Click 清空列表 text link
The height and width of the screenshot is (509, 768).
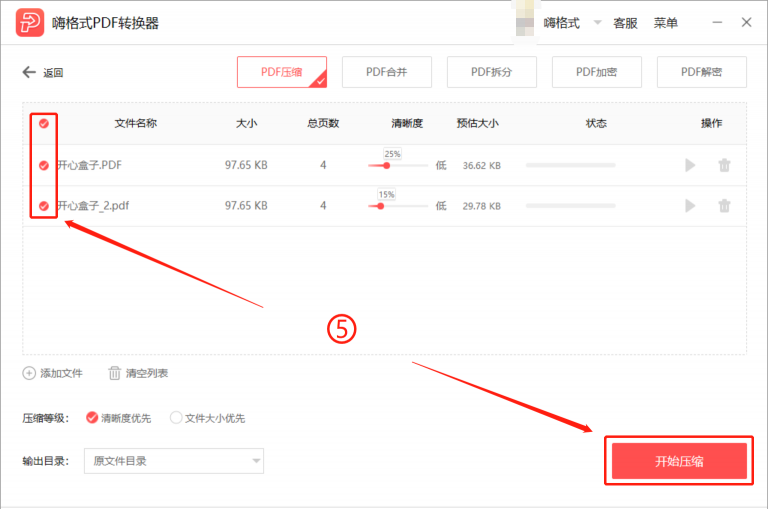pos(146,373)
